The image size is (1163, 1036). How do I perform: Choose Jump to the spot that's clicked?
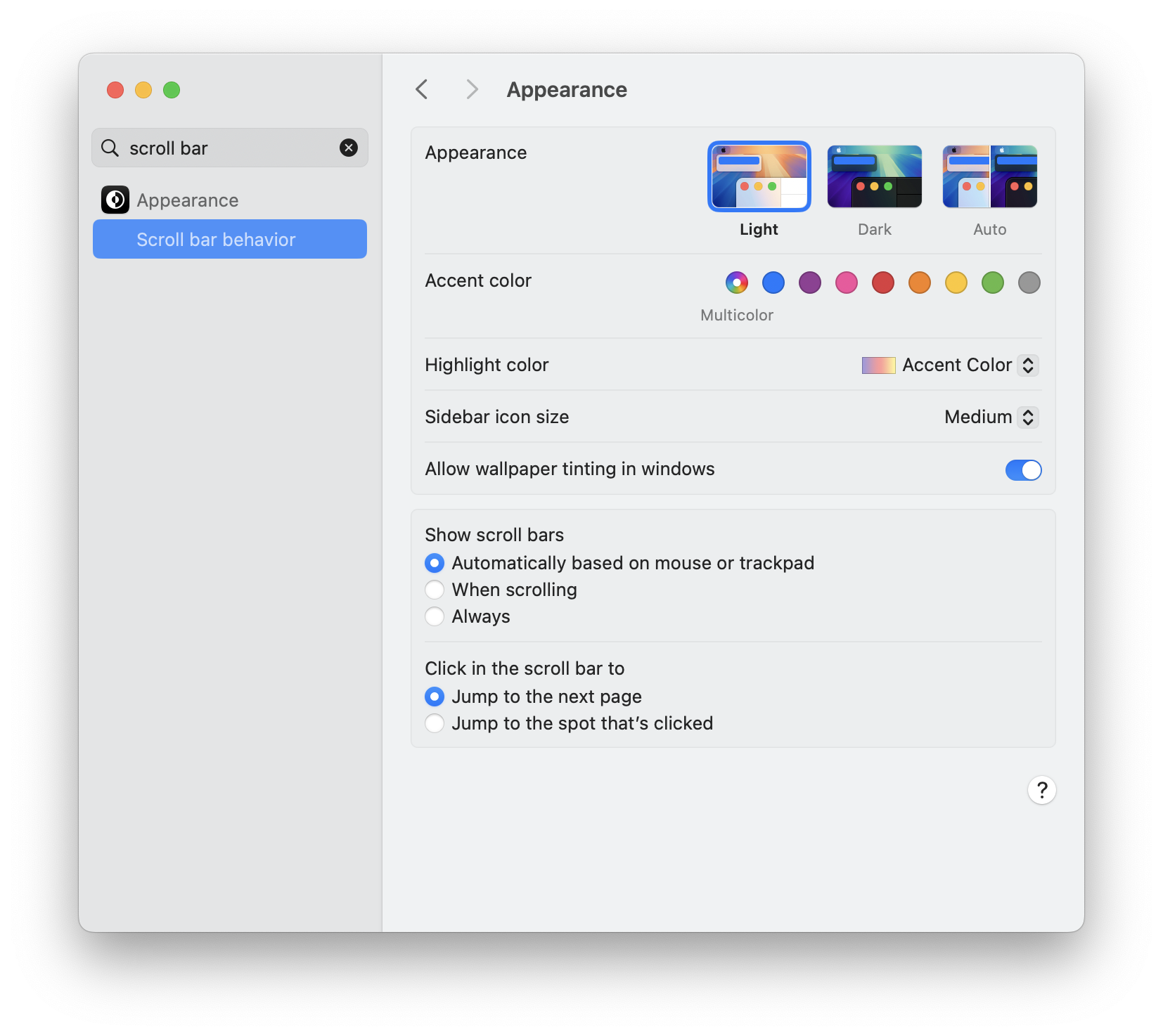click(435, 723)
